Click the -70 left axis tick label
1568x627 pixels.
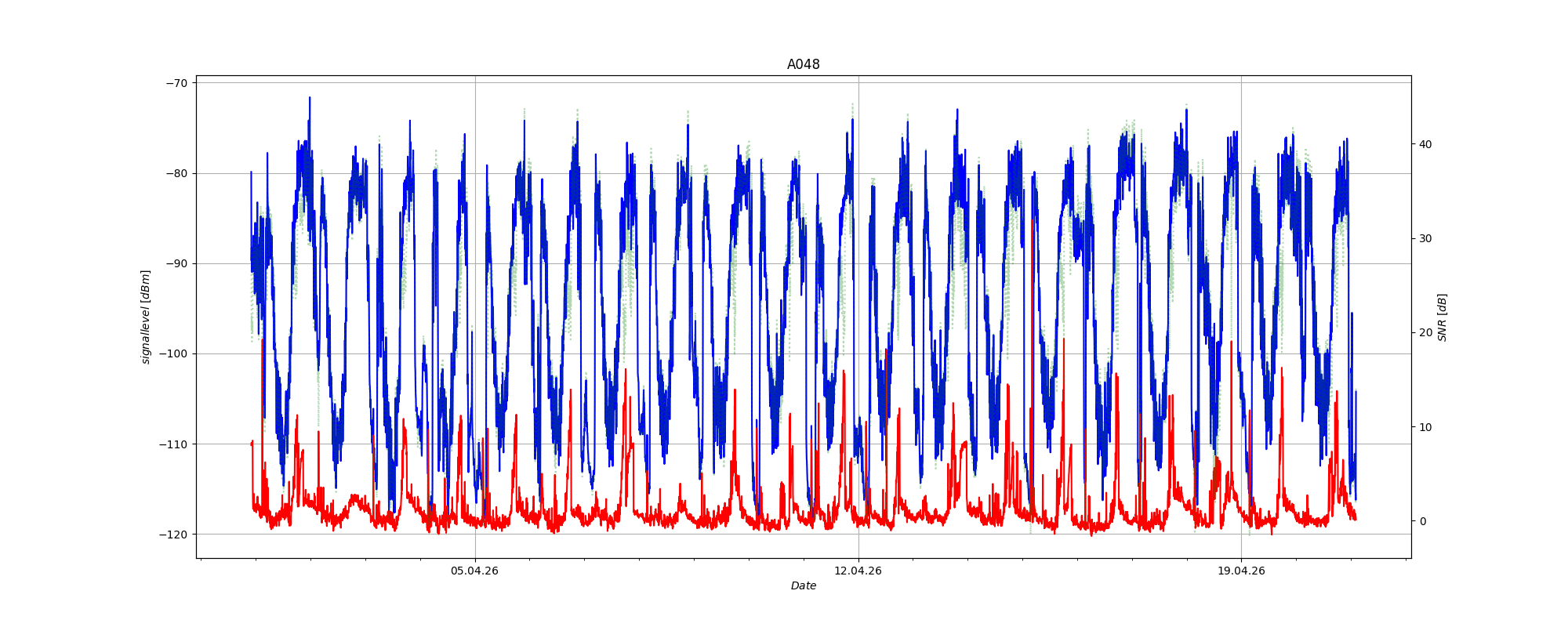176,83
